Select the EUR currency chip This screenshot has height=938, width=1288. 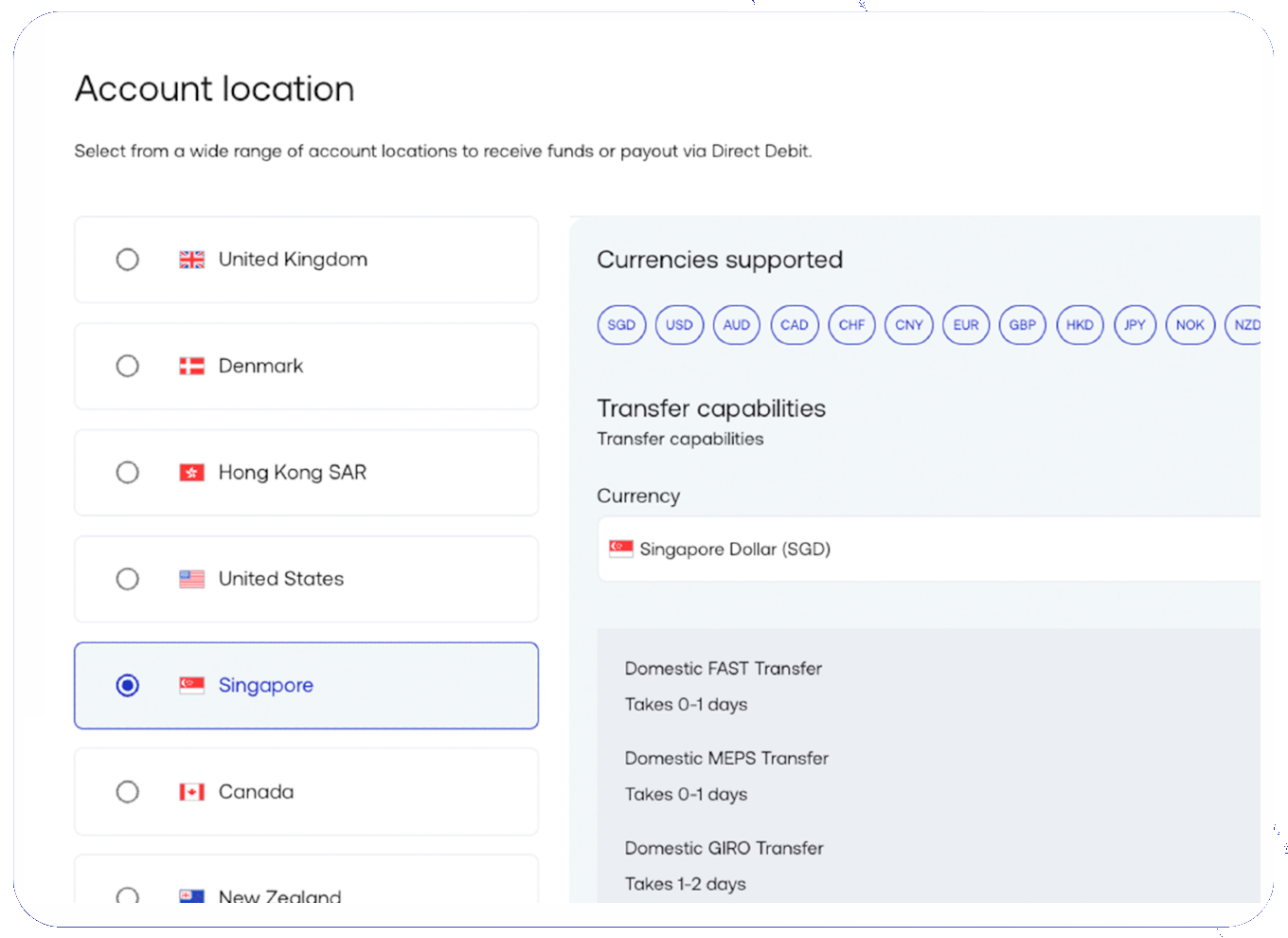966,325
